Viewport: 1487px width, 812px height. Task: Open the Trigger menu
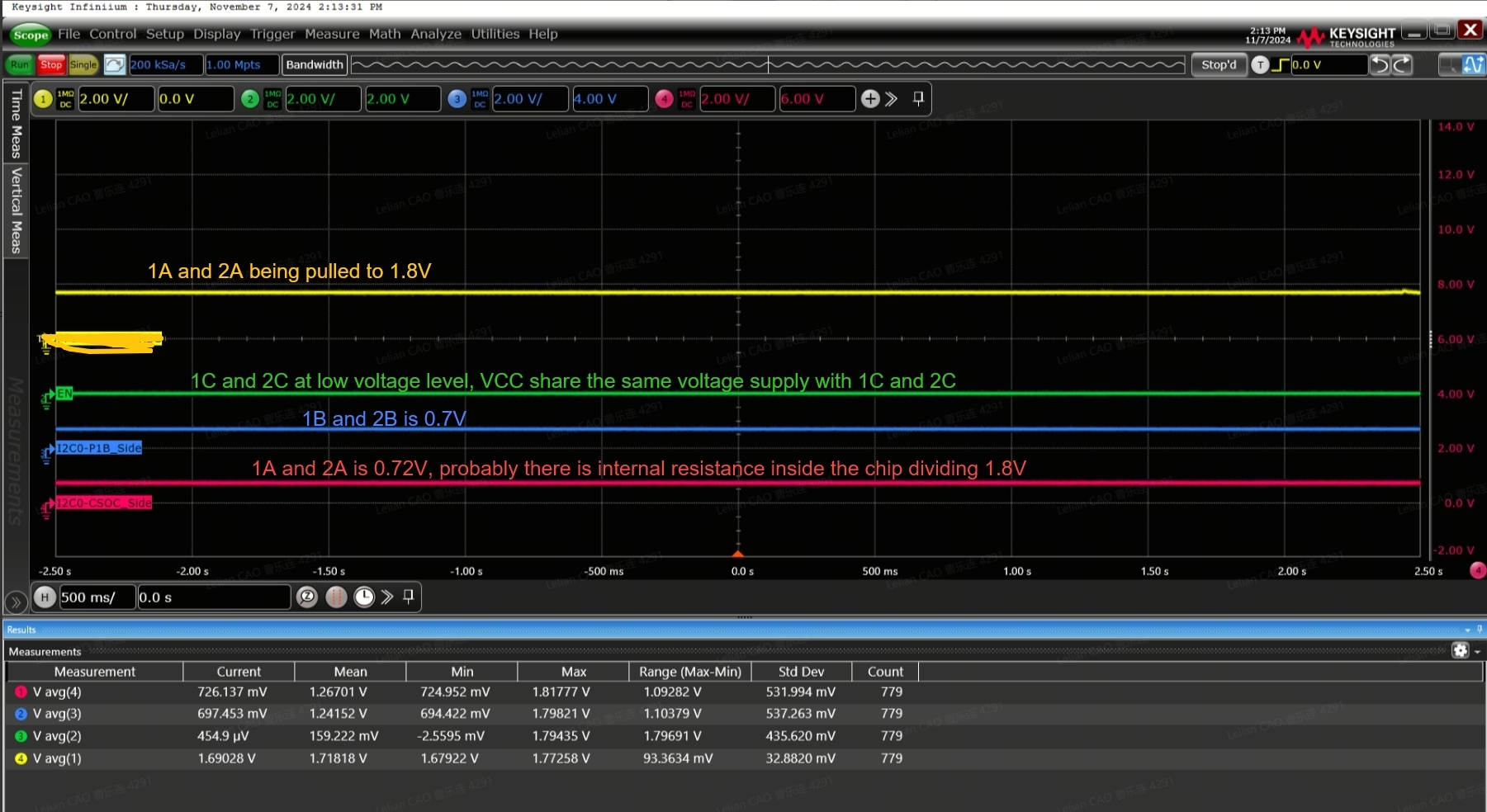click(272, 34)
